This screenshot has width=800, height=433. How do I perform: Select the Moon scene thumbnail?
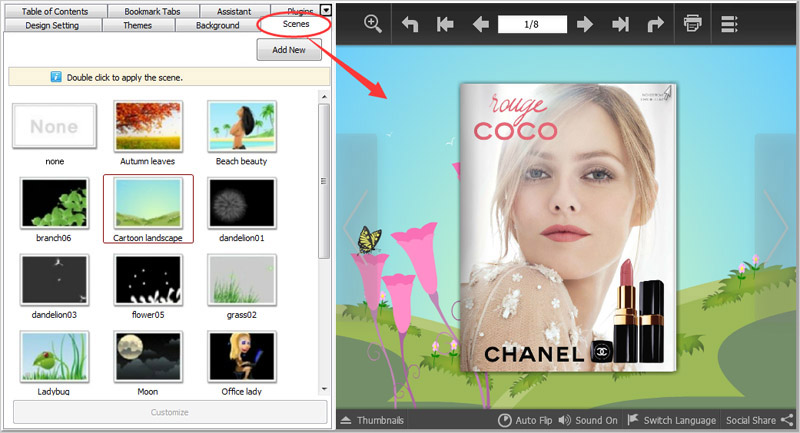coord(148,356)
